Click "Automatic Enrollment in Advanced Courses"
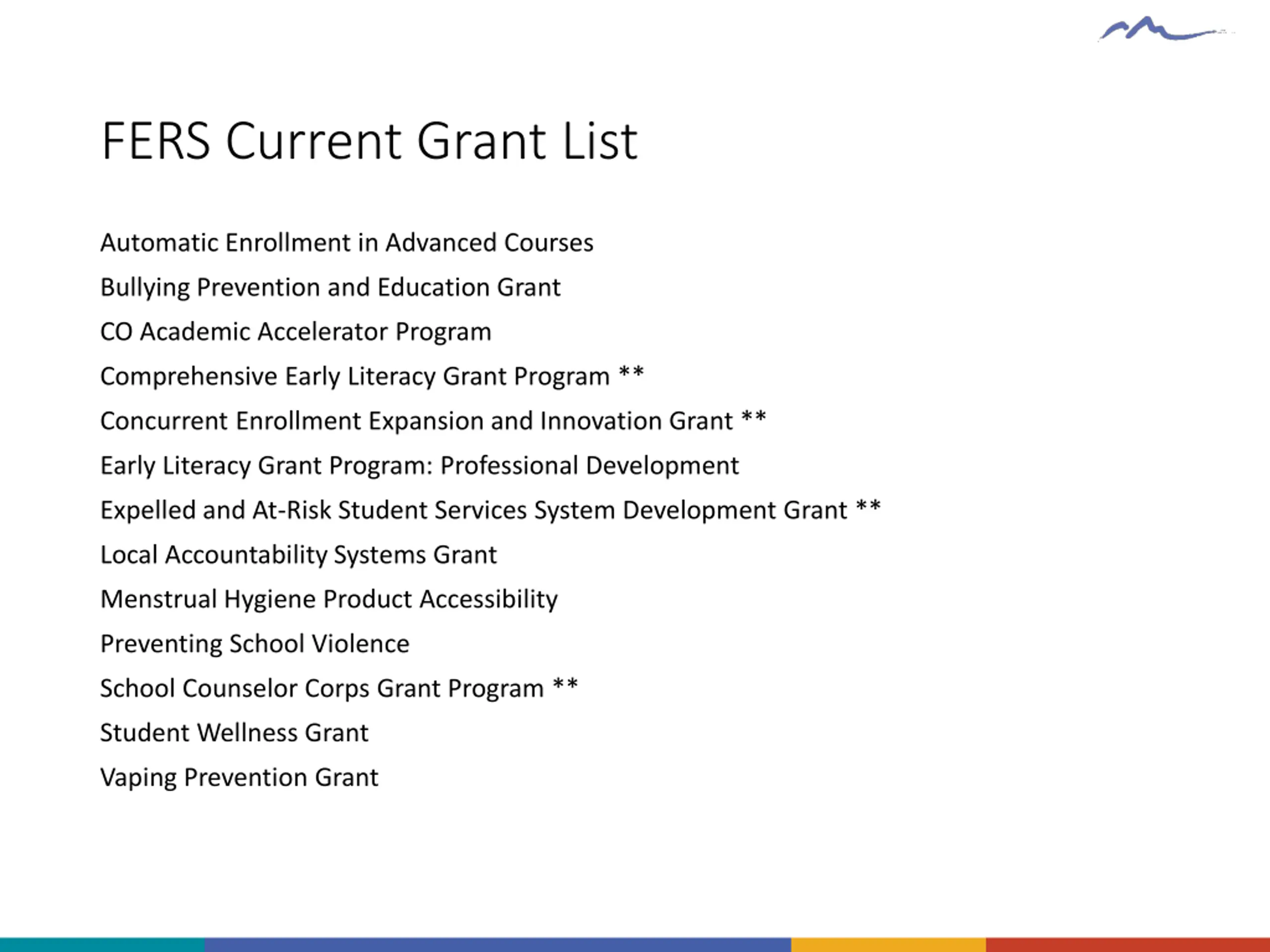 347,243
